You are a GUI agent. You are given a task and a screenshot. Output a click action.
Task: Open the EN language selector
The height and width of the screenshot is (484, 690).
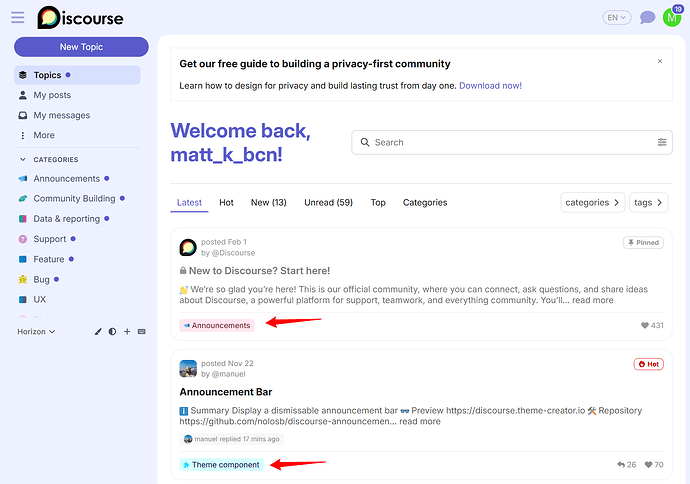617,18
